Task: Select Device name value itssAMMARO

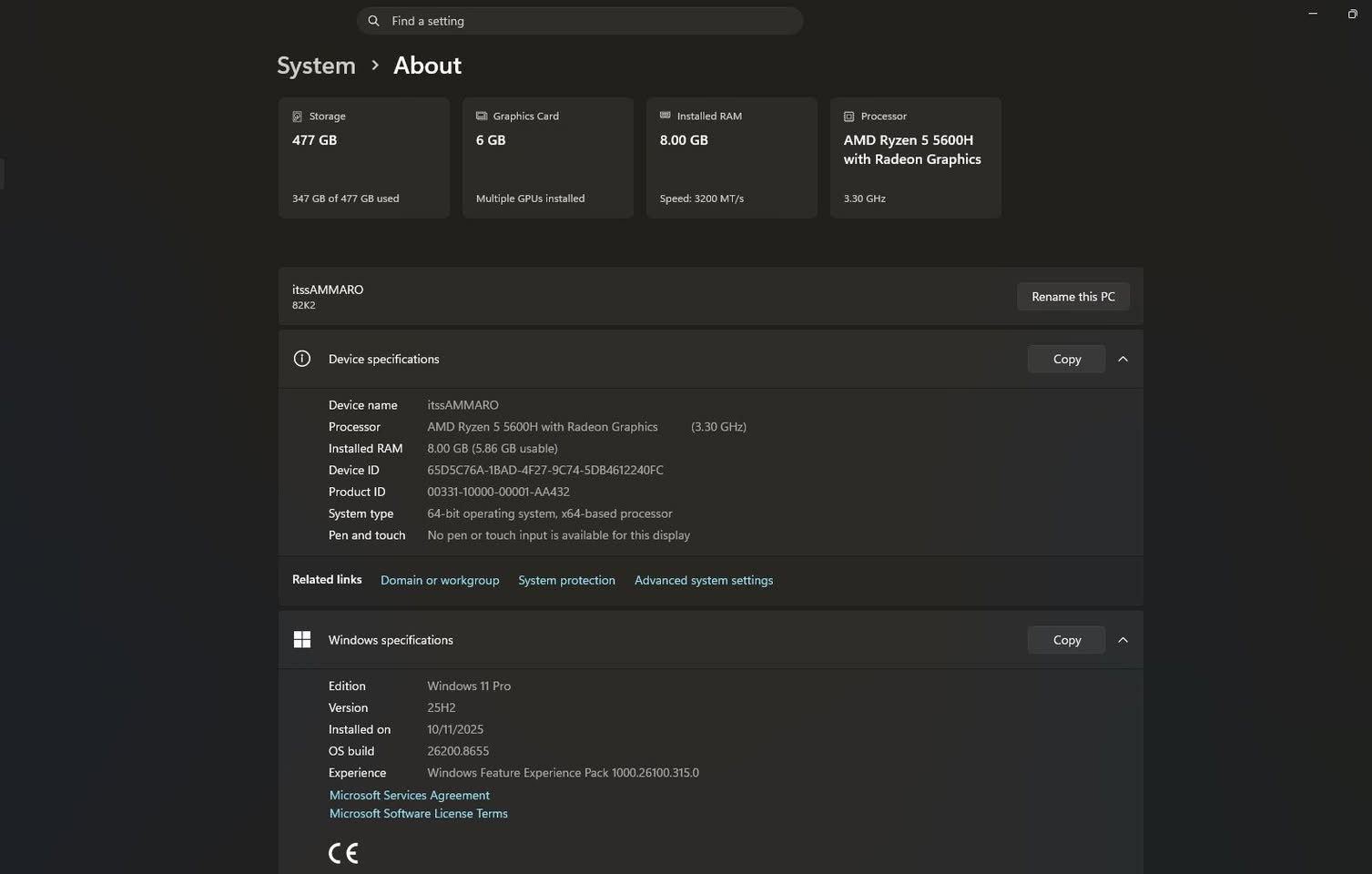Action: coord(462,405)
